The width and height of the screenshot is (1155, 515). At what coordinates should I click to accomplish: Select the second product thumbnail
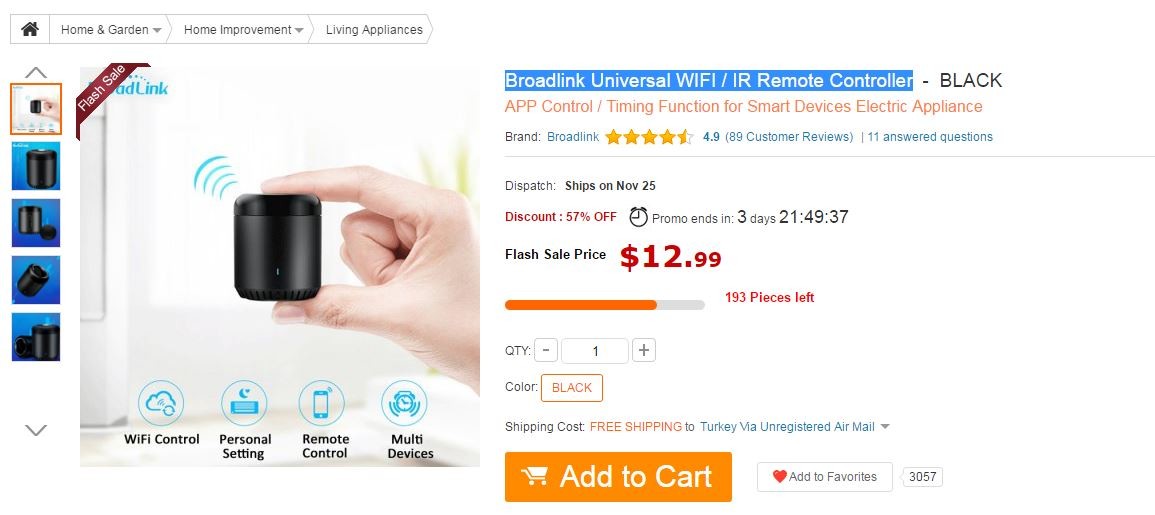pos(36,166)
